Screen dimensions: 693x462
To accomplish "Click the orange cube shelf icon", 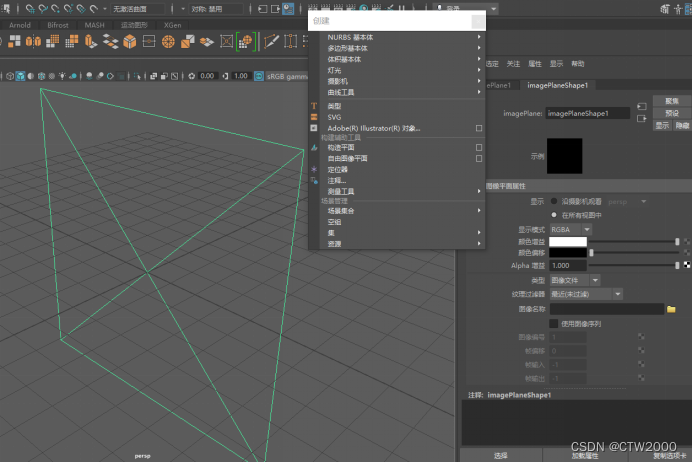I will 129,42.
